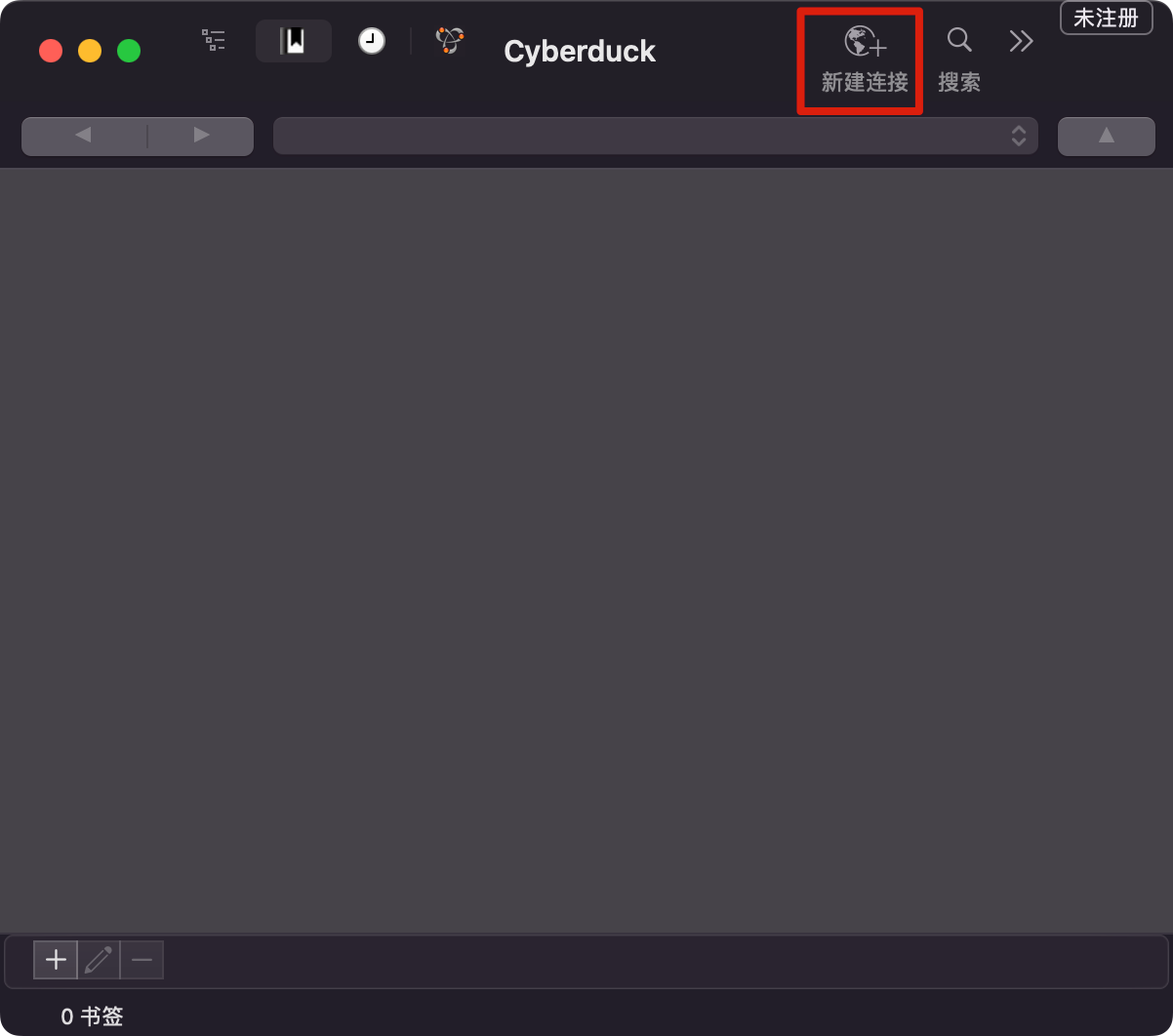
Task: Remove bookmark with minus button
Action: pyautogui.click(x=142, y=960)
